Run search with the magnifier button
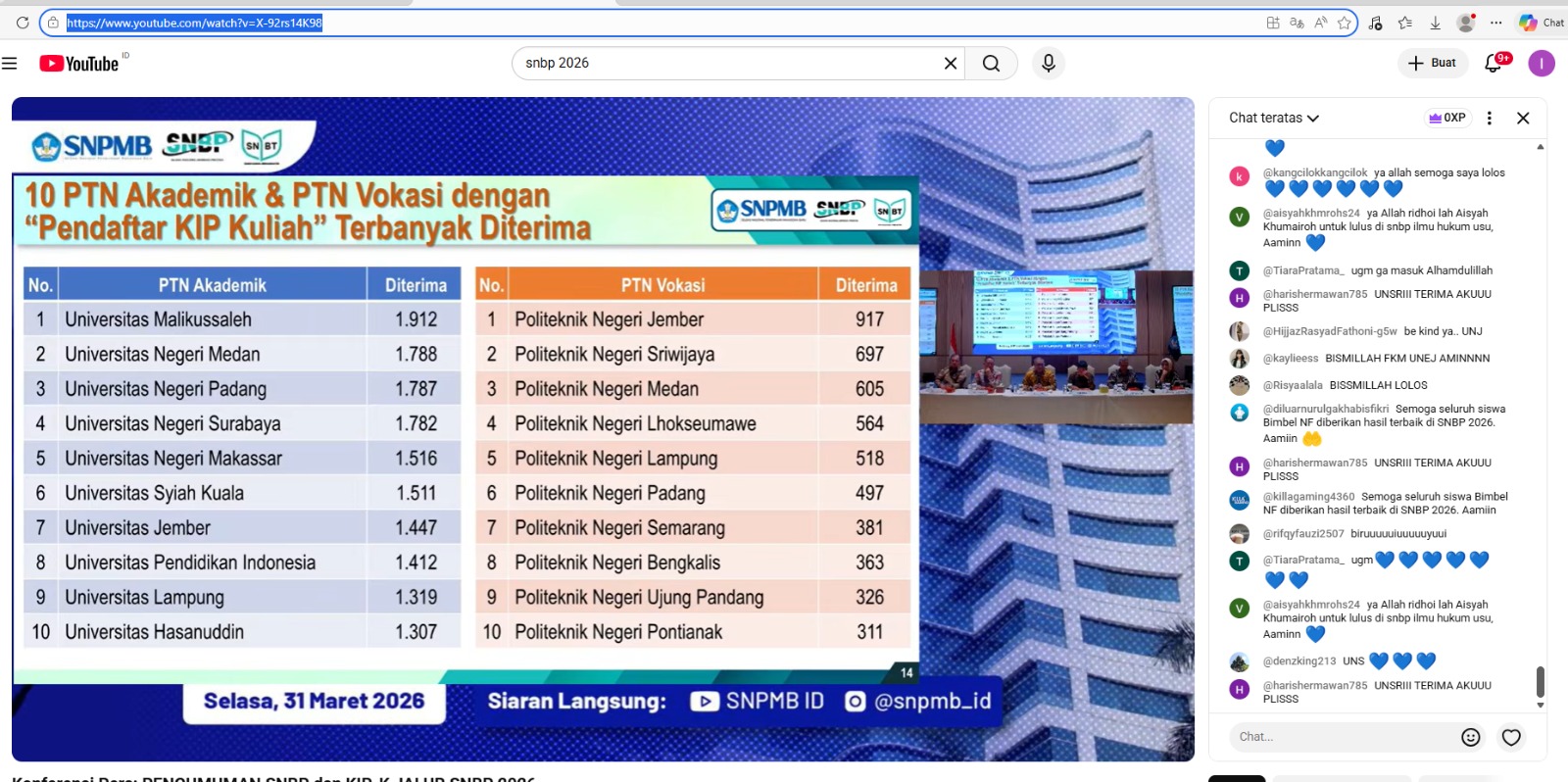The width and height of the screenshot is (1568, 782). [991, 64]
